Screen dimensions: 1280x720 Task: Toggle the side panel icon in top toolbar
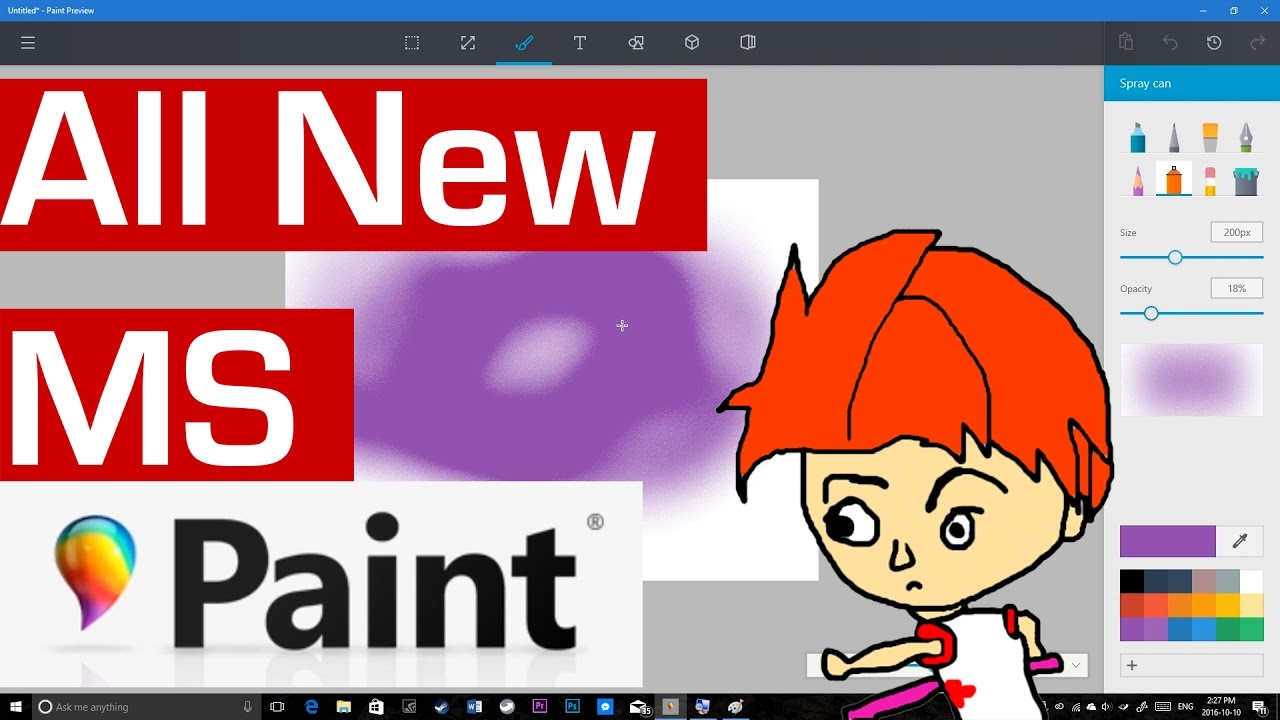pos(748,43)
